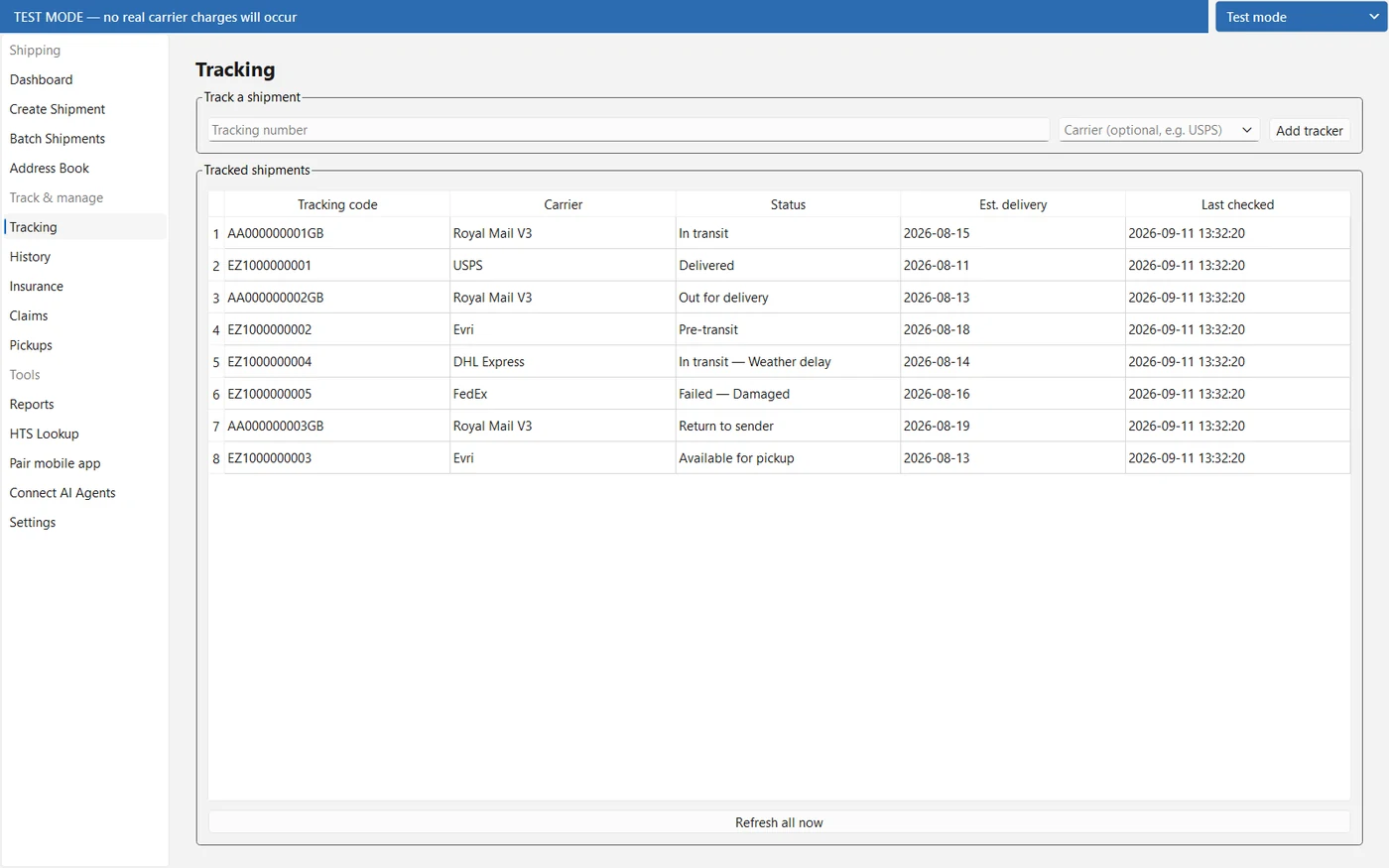Select tracking code EZ1000000003
1389x868 pixels.
coord(337,458)
